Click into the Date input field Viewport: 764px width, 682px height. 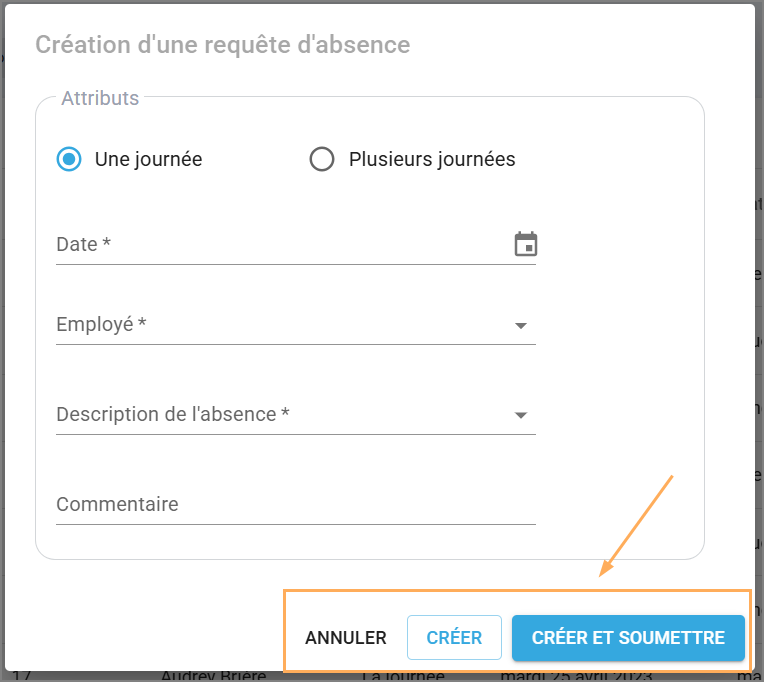coord(280,245)
